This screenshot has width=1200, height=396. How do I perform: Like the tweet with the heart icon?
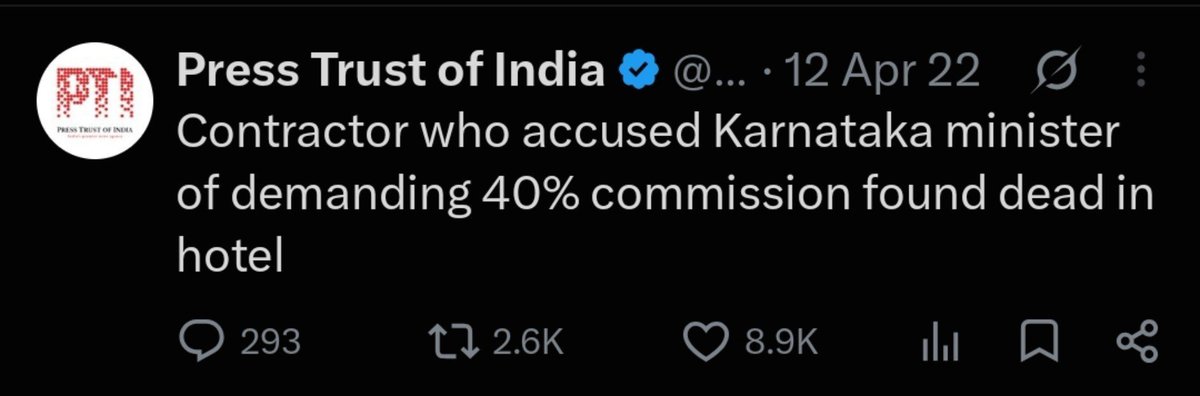[x=707, y=342]
